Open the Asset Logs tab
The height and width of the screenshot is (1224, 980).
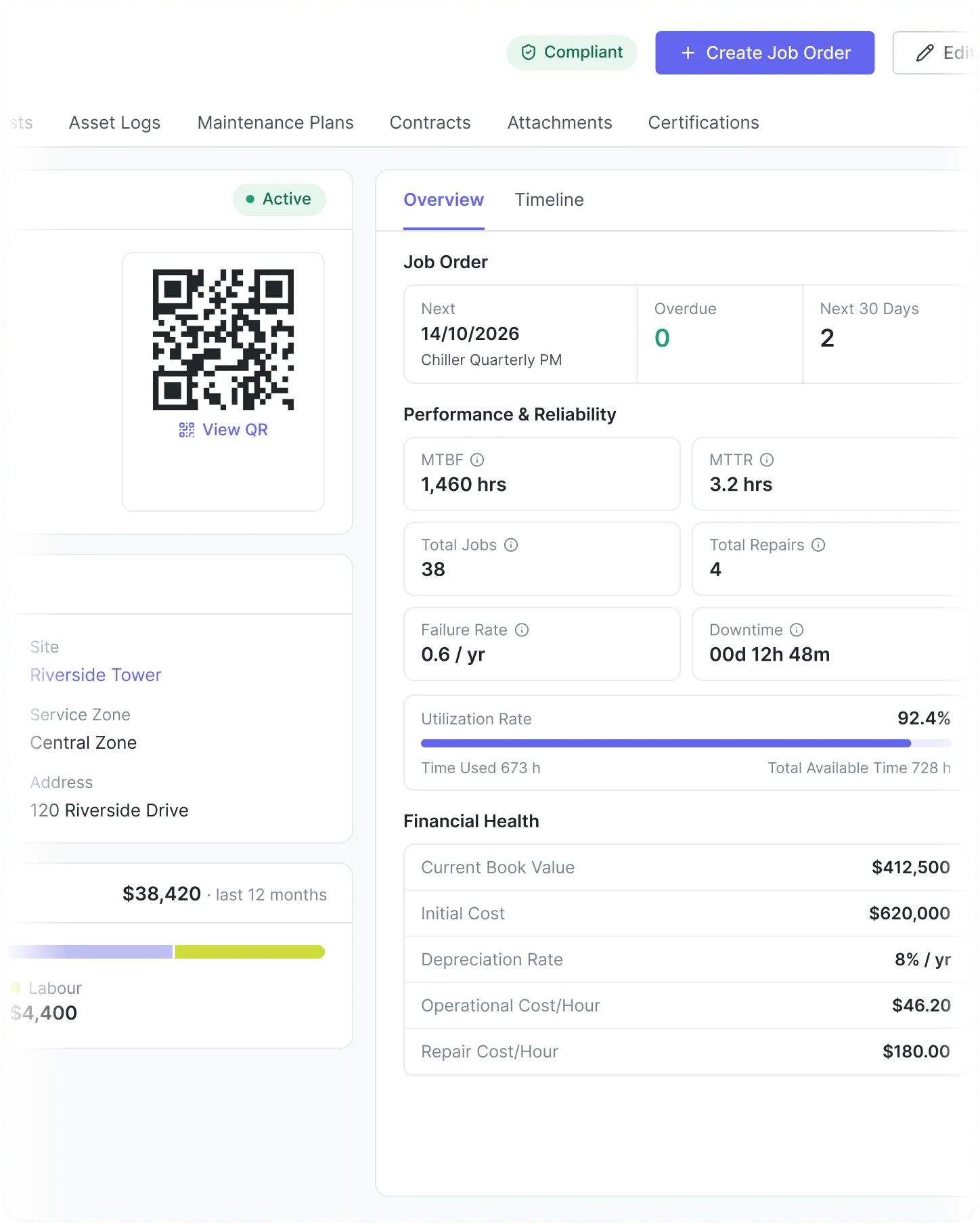pos(114,123)
